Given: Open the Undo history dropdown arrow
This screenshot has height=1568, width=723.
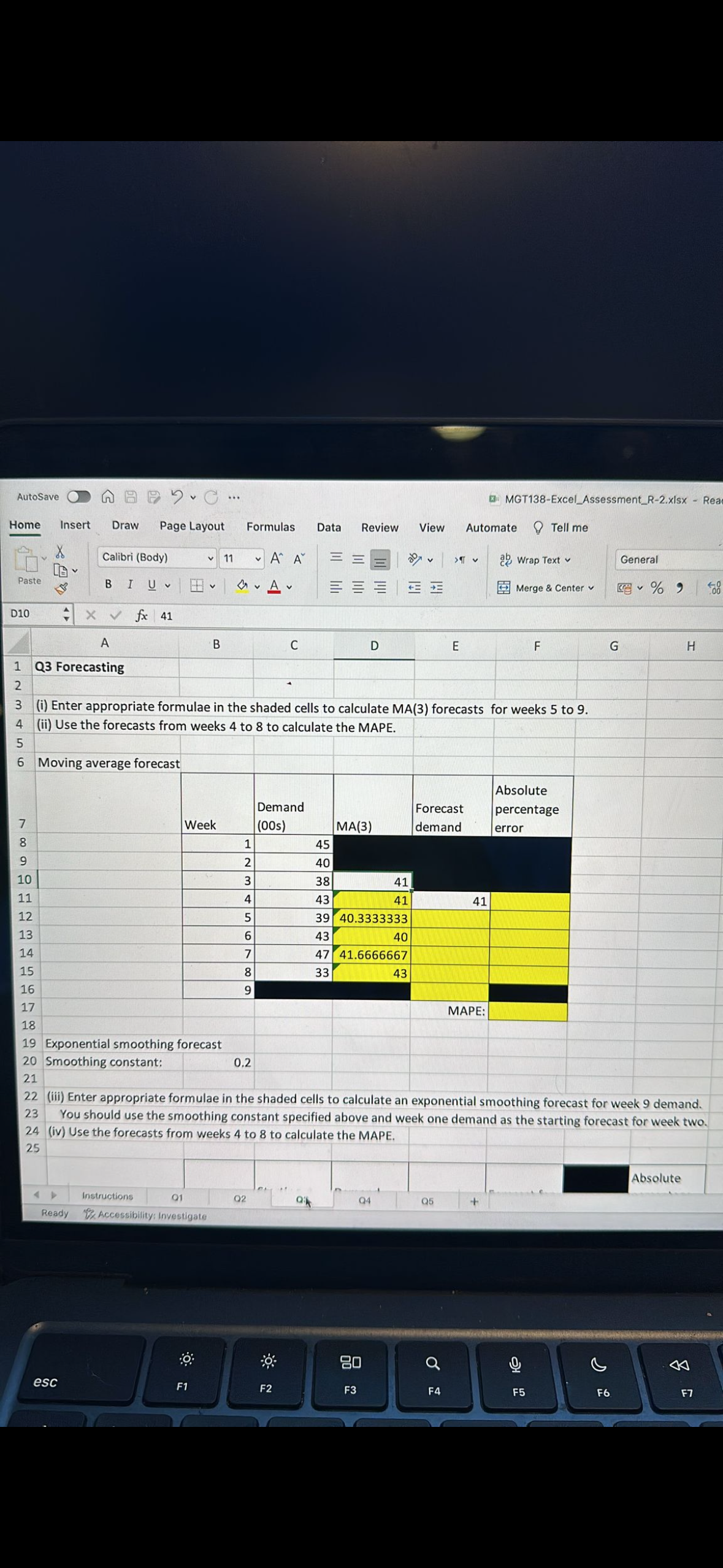Looking at the screenshot, I should [x=193, y=498].
